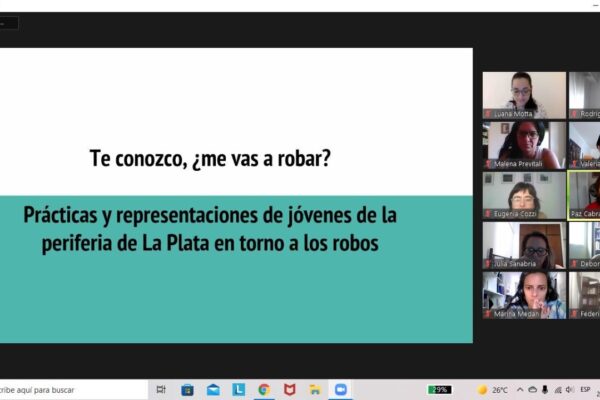Check the 29% battery indicator
Image resolution: width=600 pixels, height=400 pixels.
point(439,390)
